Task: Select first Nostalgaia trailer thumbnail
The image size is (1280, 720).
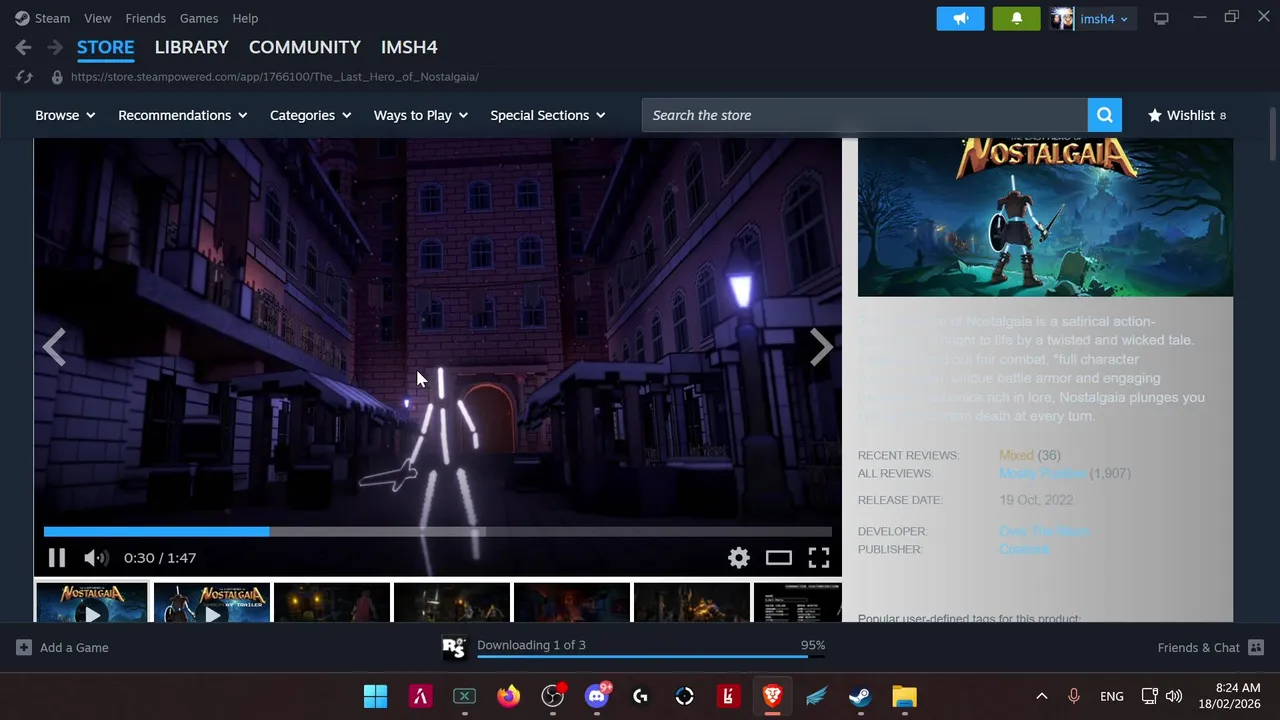Action: (x=91, y=603)
